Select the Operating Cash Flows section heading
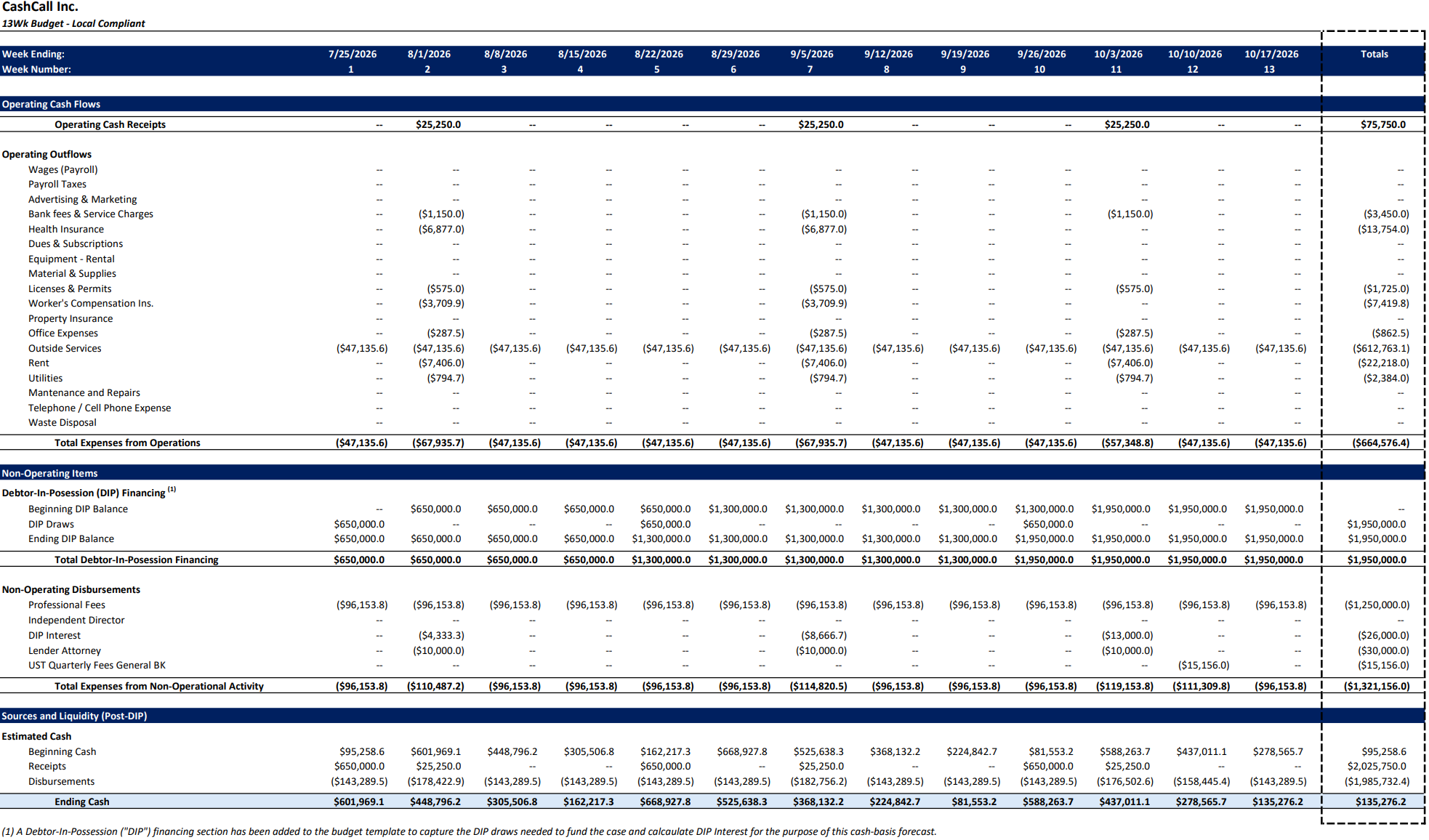 [x=51, y=104]
